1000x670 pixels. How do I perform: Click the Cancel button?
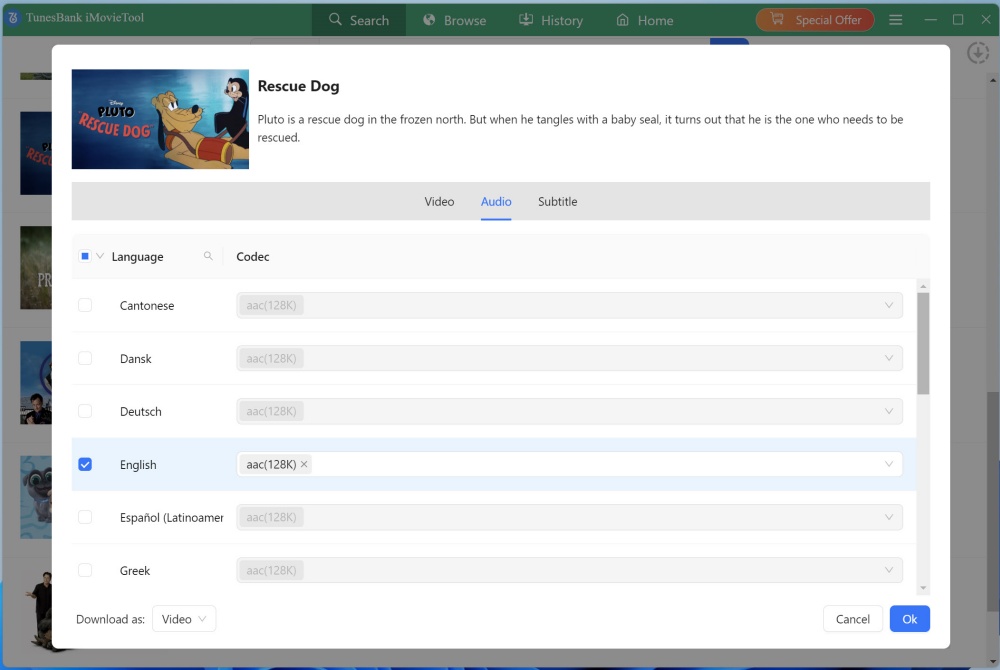tap(852, 619)
